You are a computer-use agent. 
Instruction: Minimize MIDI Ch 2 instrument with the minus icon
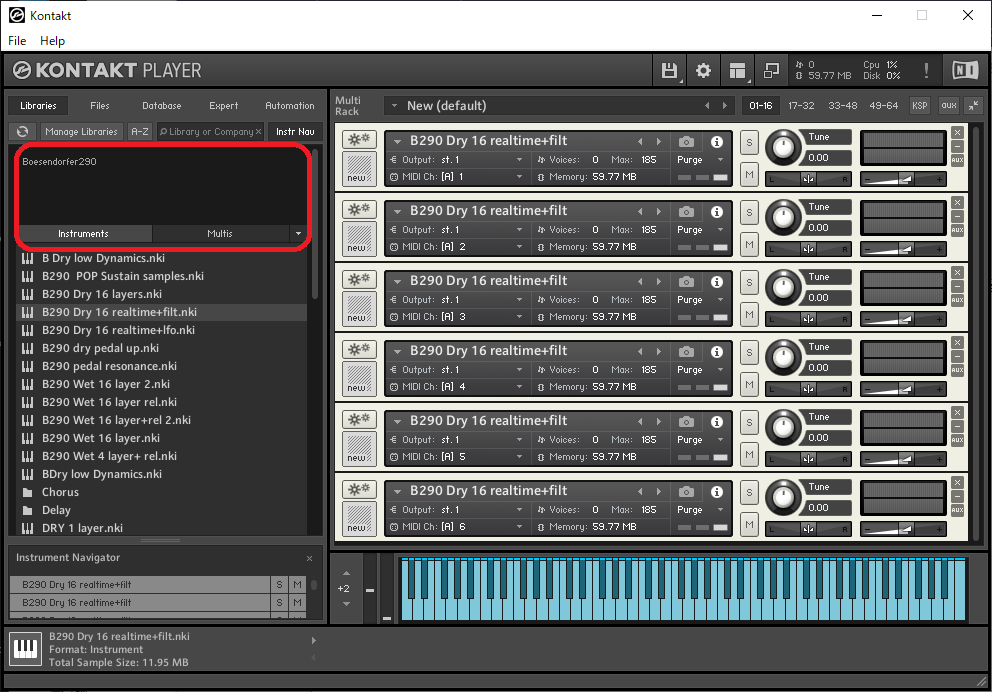coord(957,216)
